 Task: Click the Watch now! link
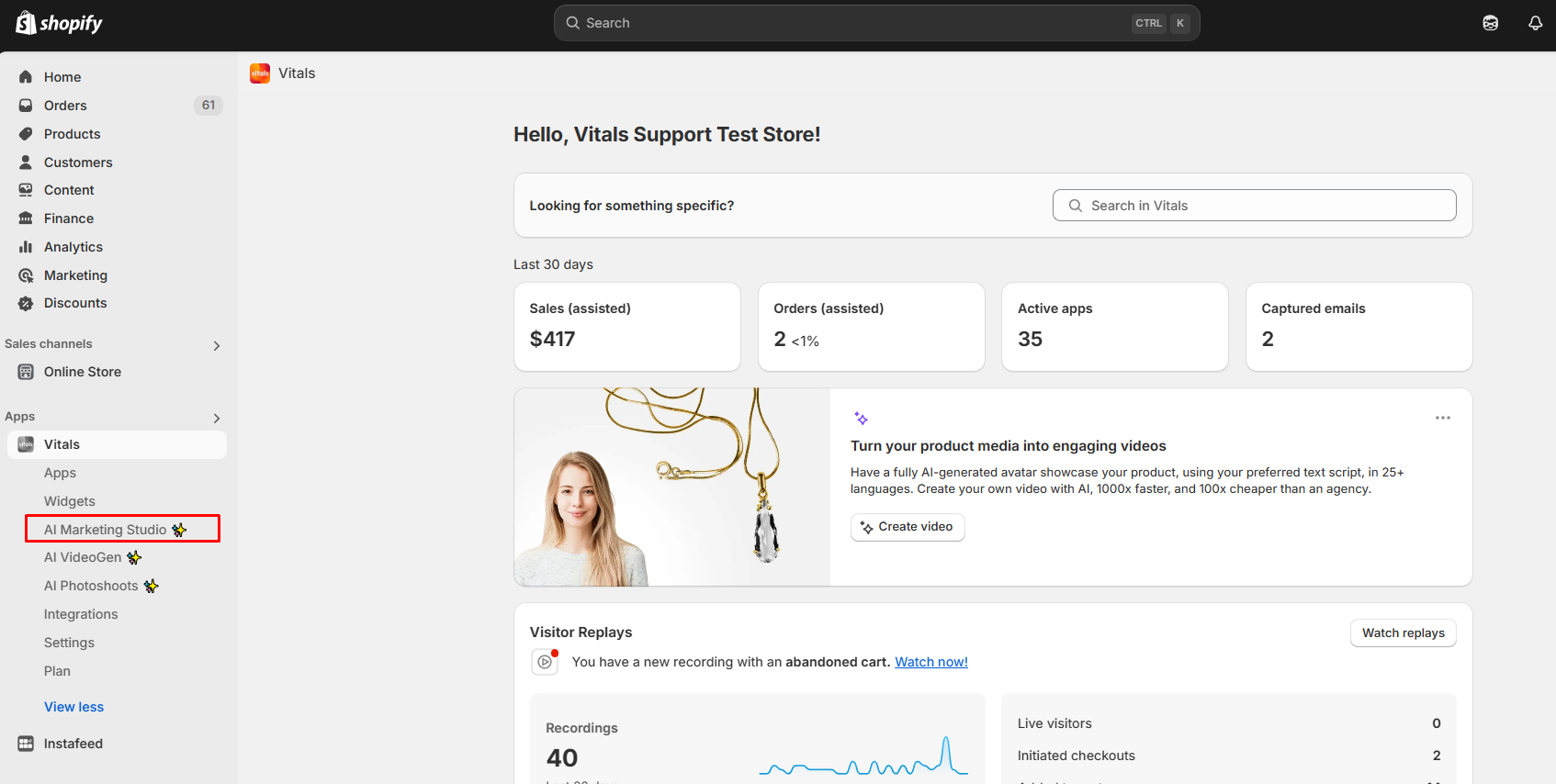[931, 662]
